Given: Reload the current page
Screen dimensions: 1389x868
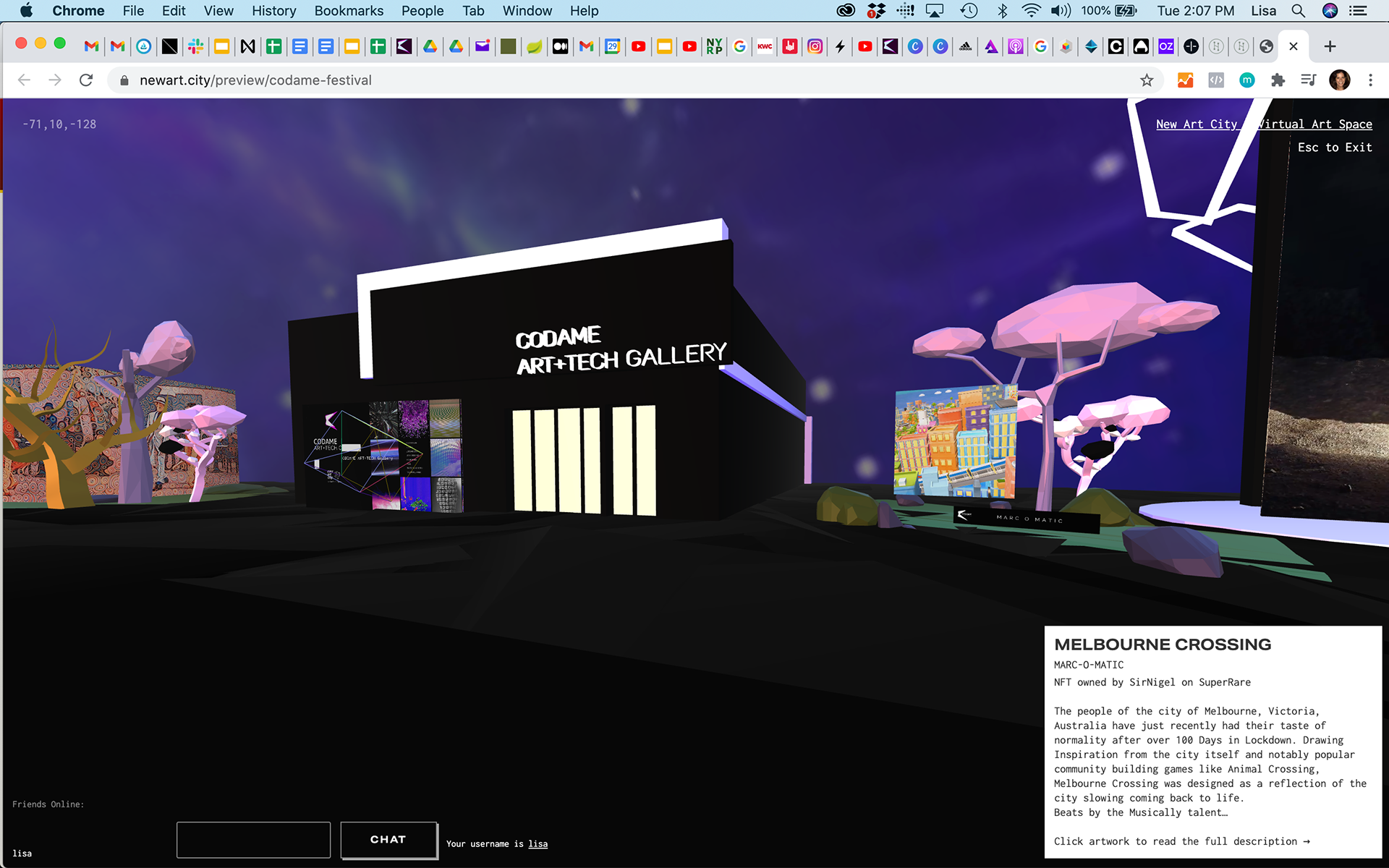Looking at the screenshot, I should point(86,80).
